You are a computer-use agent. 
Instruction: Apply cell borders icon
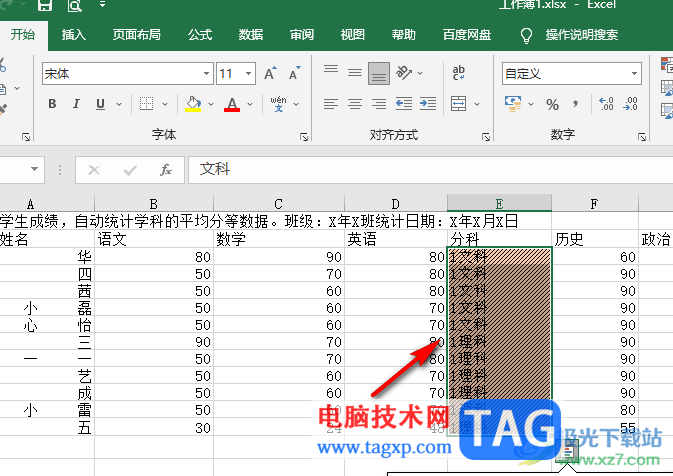(x=146, y=104)
